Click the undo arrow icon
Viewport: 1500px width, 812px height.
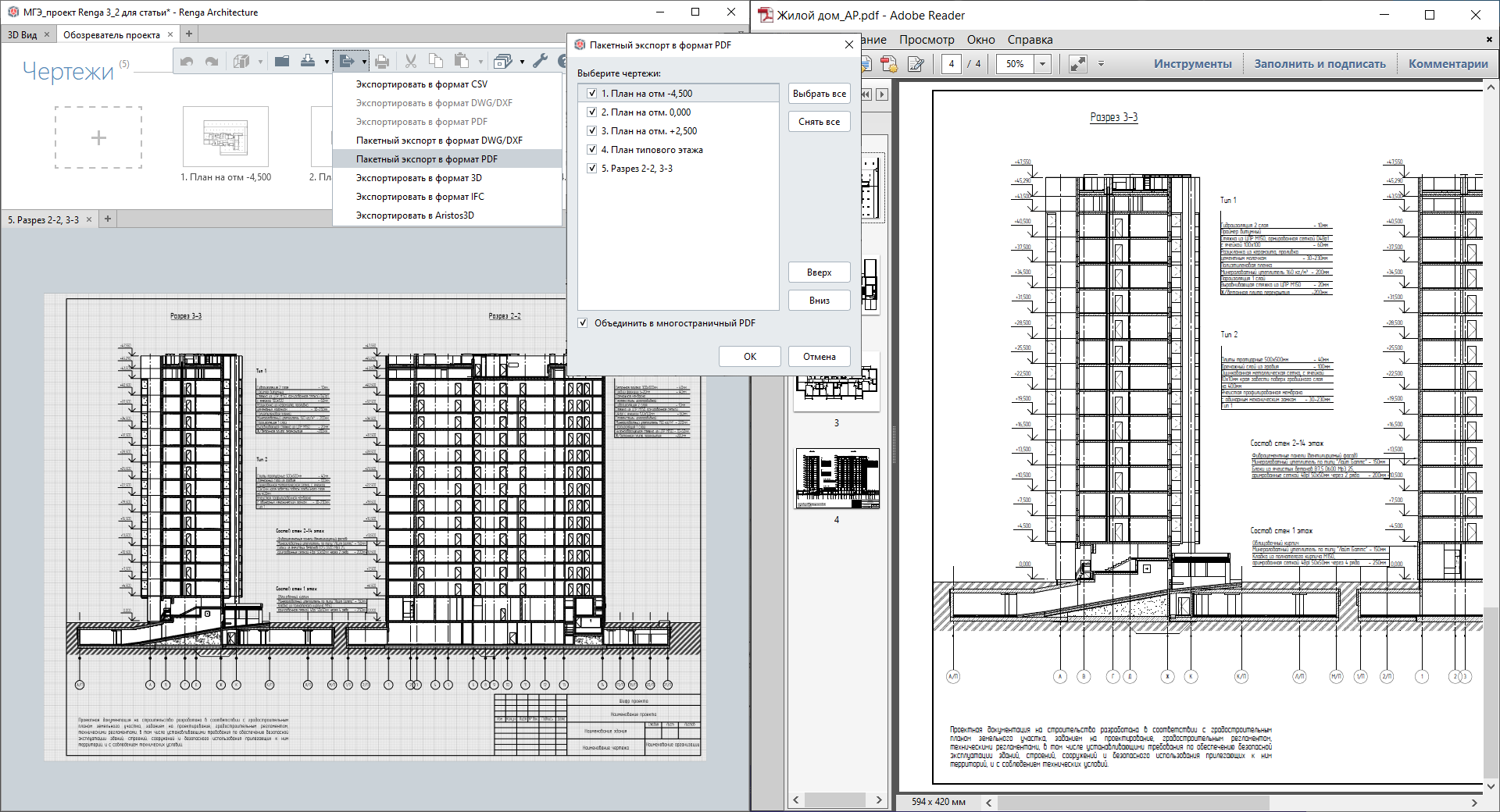point(187,62)
